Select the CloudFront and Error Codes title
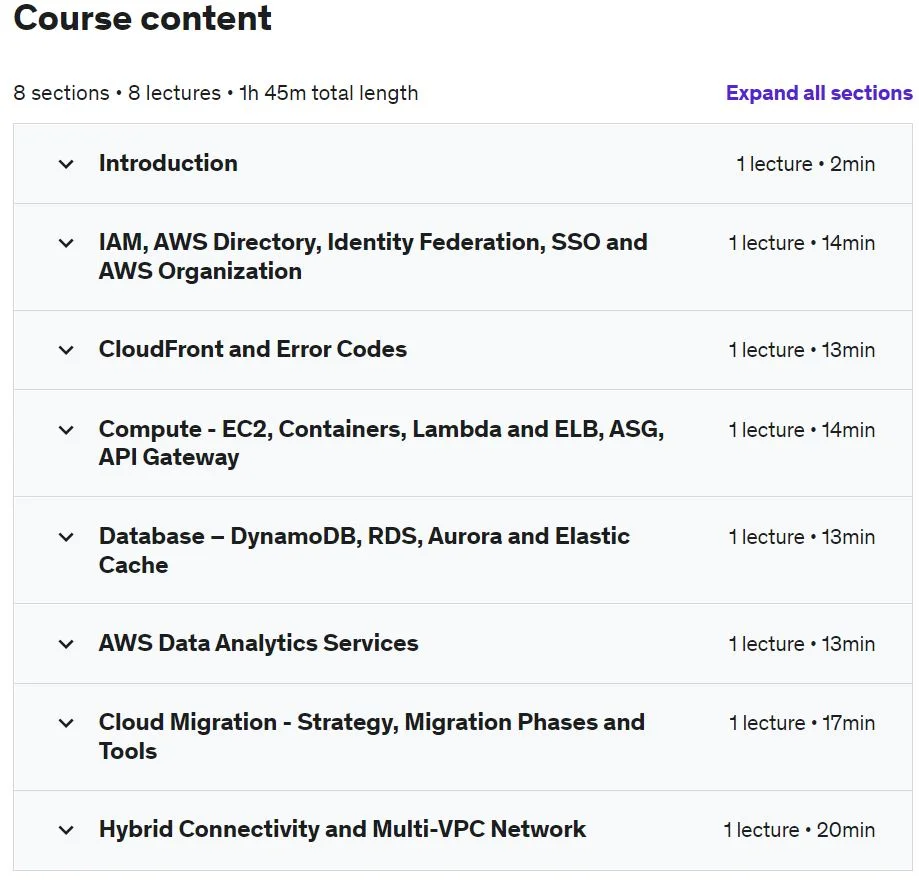 click(x=253, y=349)
